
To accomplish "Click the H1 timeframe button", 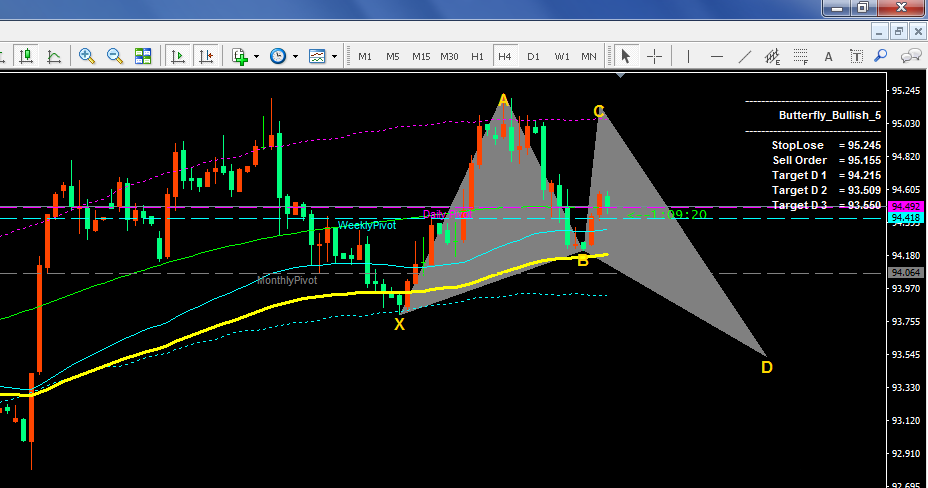I will tap(477, 56).
